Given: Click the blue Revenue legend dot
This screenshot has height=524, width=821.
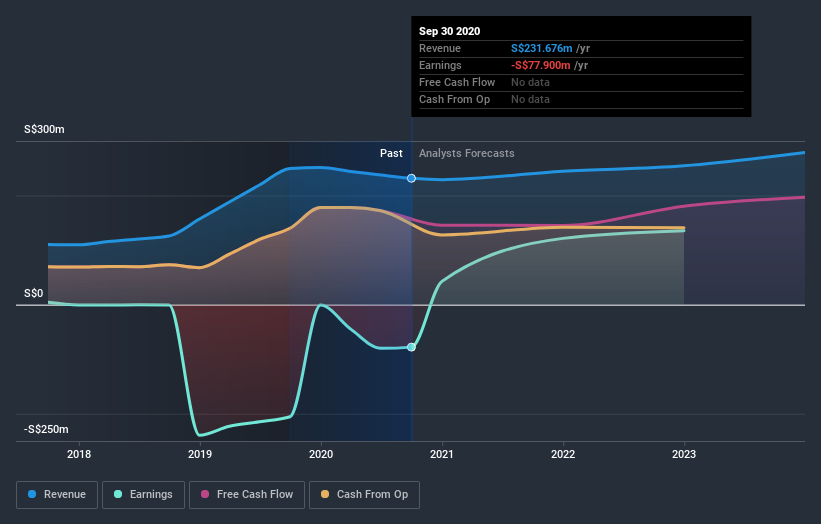Looking at the screenshot, I should point(32,494).
